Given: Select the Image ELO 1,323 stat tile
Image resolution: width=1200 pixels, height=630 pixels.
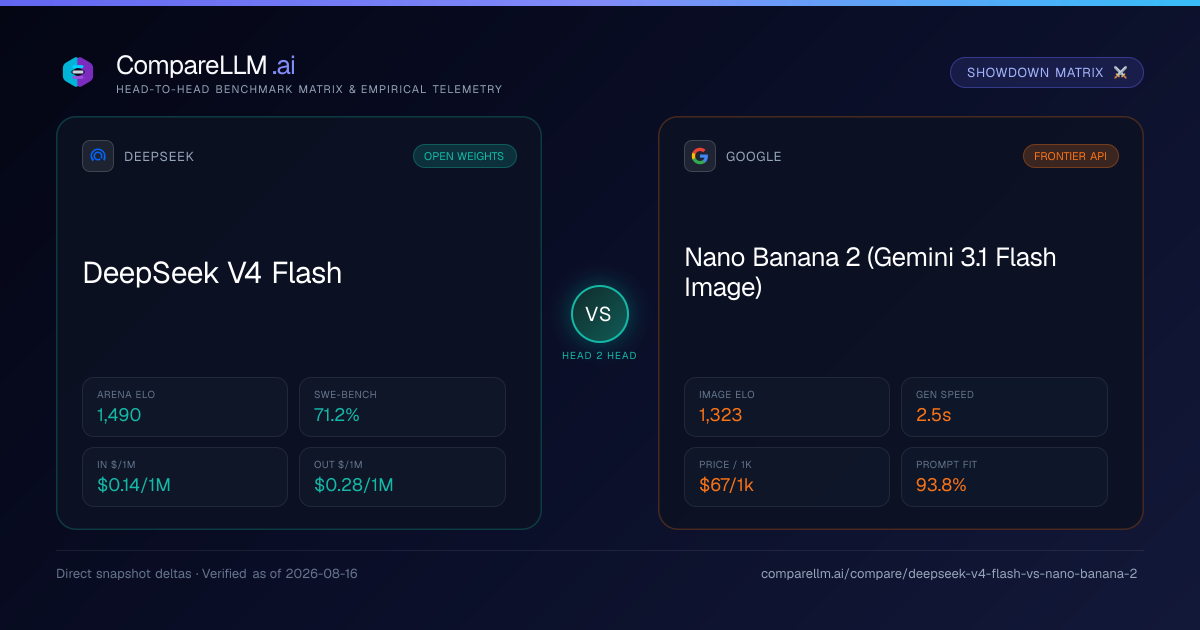Looking at the screenshot, I should tap(787, 407).
